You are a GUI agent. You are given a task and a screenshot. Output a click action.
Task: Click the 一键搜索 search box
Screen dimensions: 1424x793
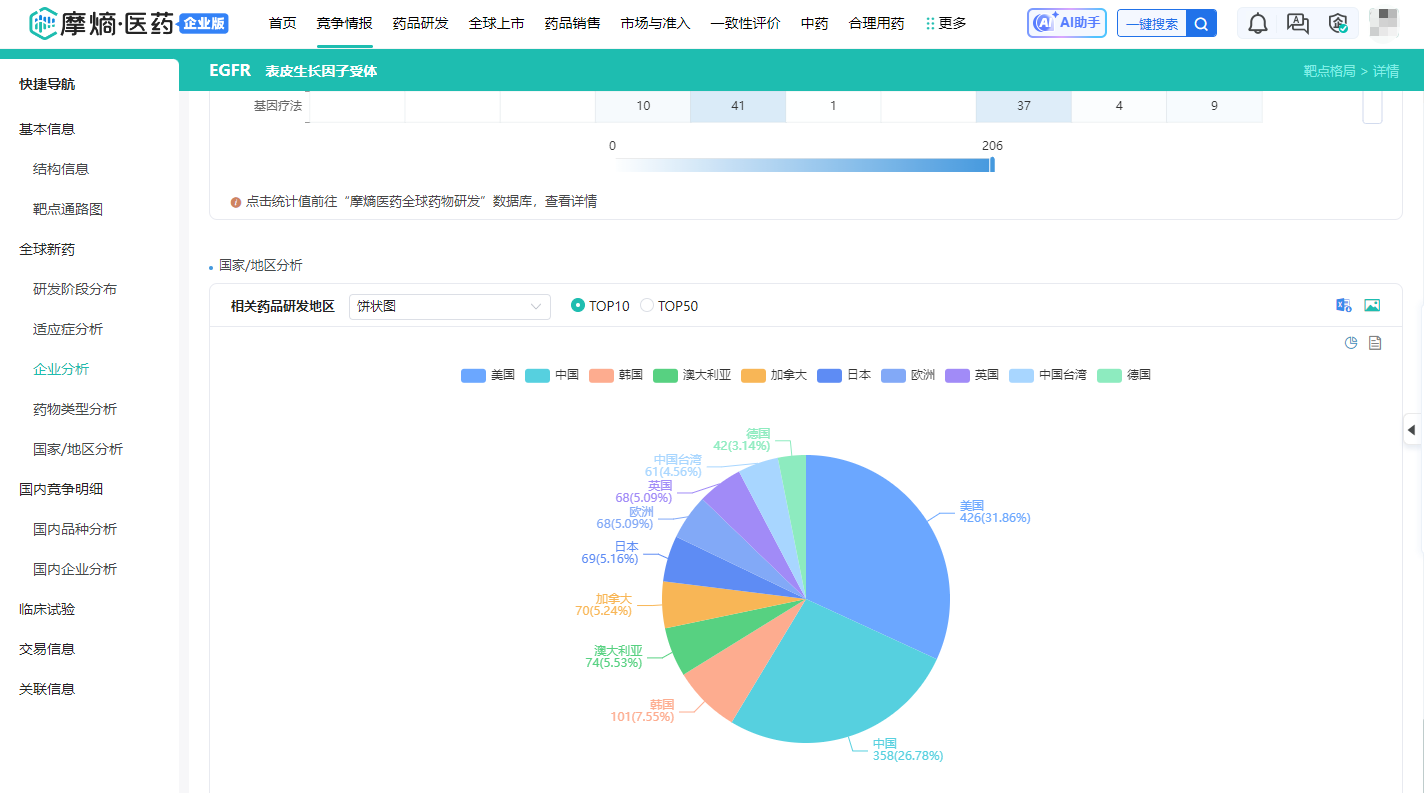click(1152, 23)
